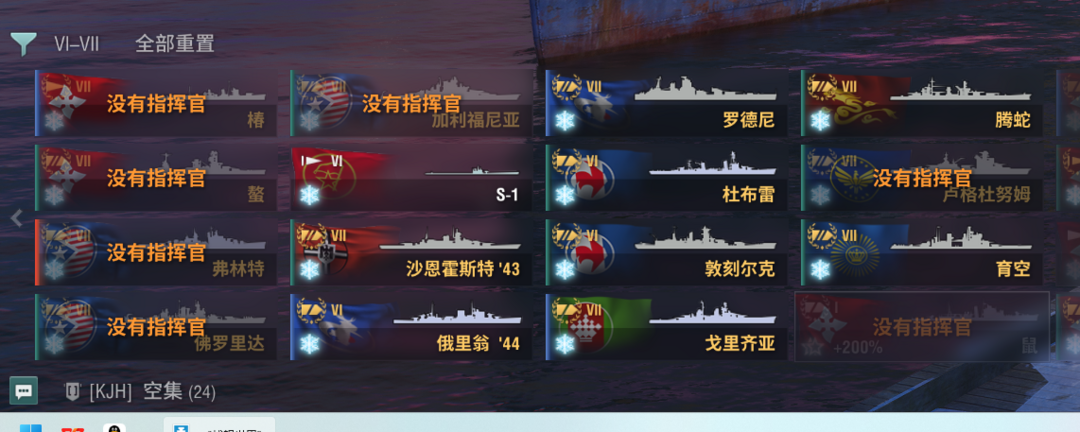Click the 全部重置 reset-all button

[x=174, y=44]
